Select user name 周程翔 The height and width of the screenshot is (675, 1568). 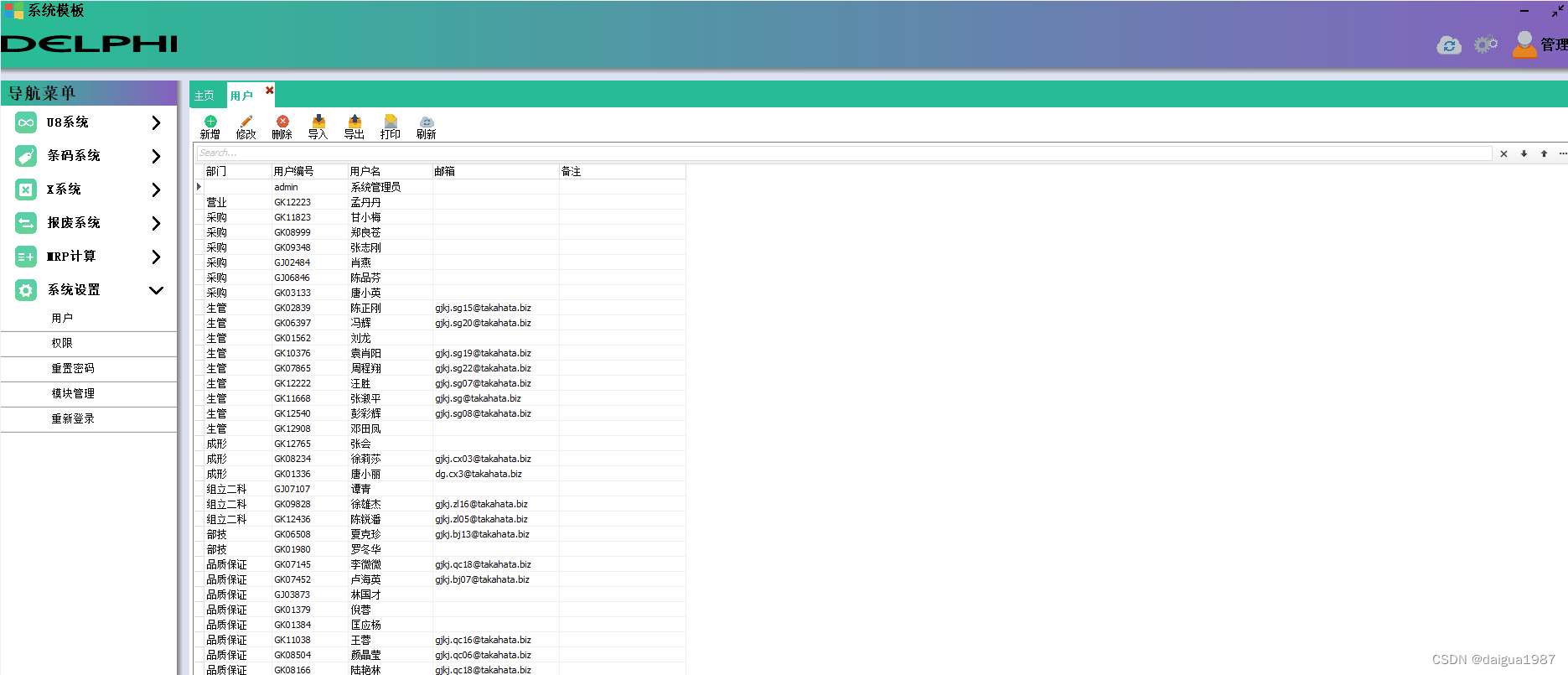390,368
